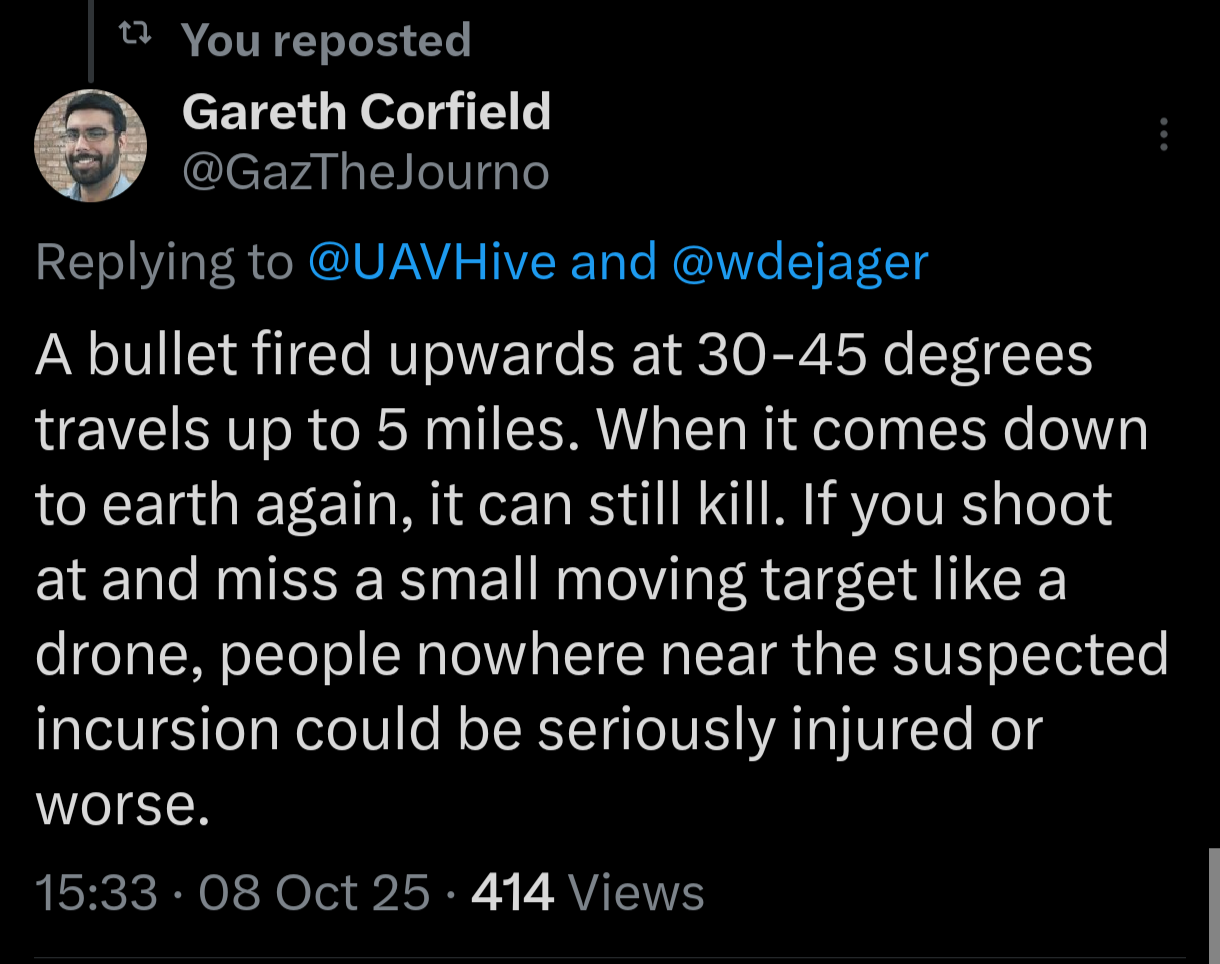The image size is (1220, 964).
Task: Open the three-dot more options menu
Action: click(x=1163, y=134)
